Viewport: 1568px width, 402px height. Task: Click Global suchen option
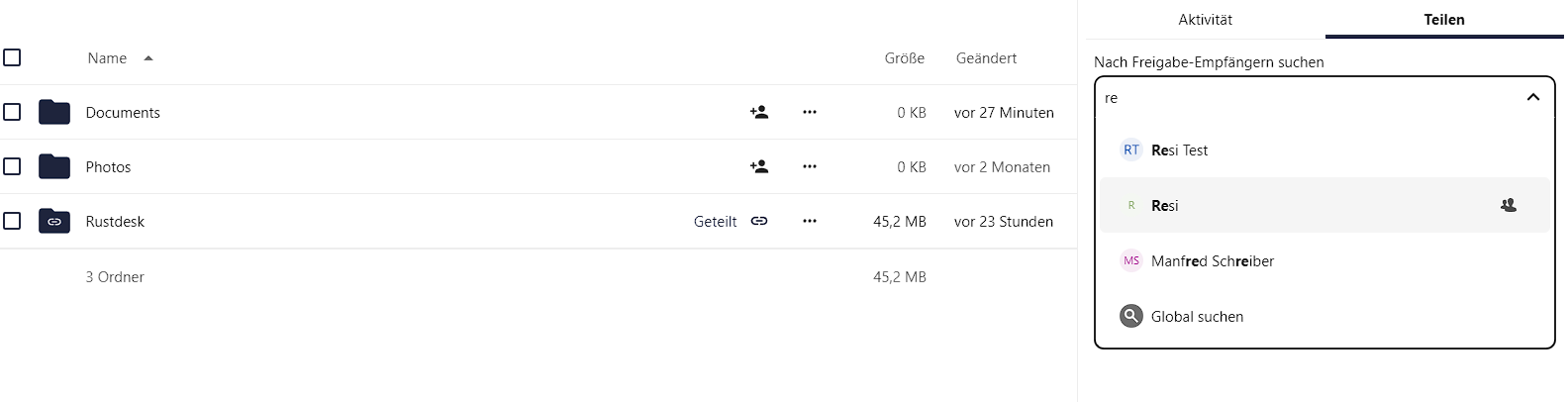coord(1197,317)
